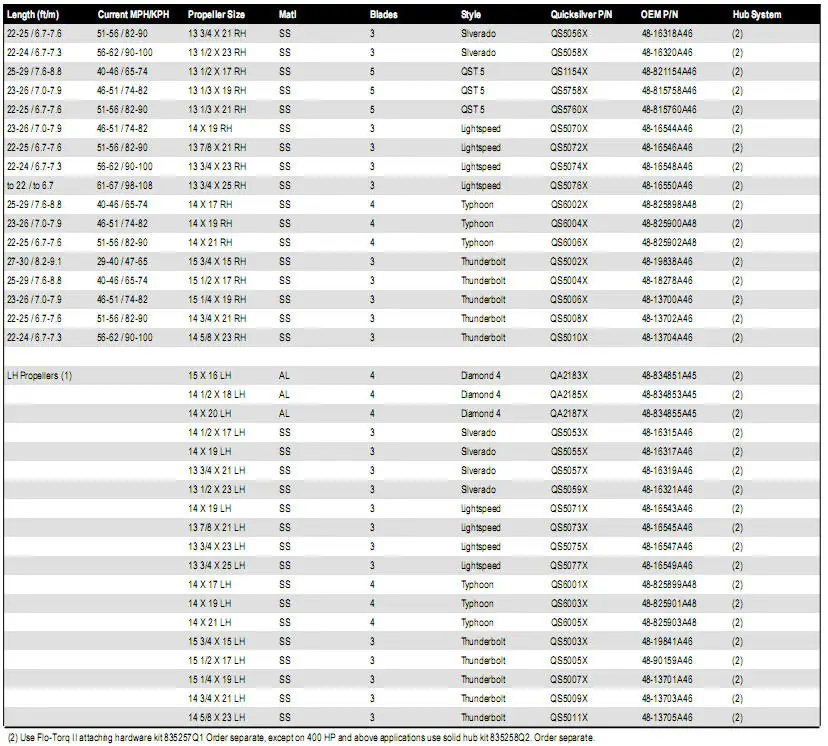The image size is (828, 746).
Task: Click the 'LH Propellers (1)' label
Action: coord(39,376)
